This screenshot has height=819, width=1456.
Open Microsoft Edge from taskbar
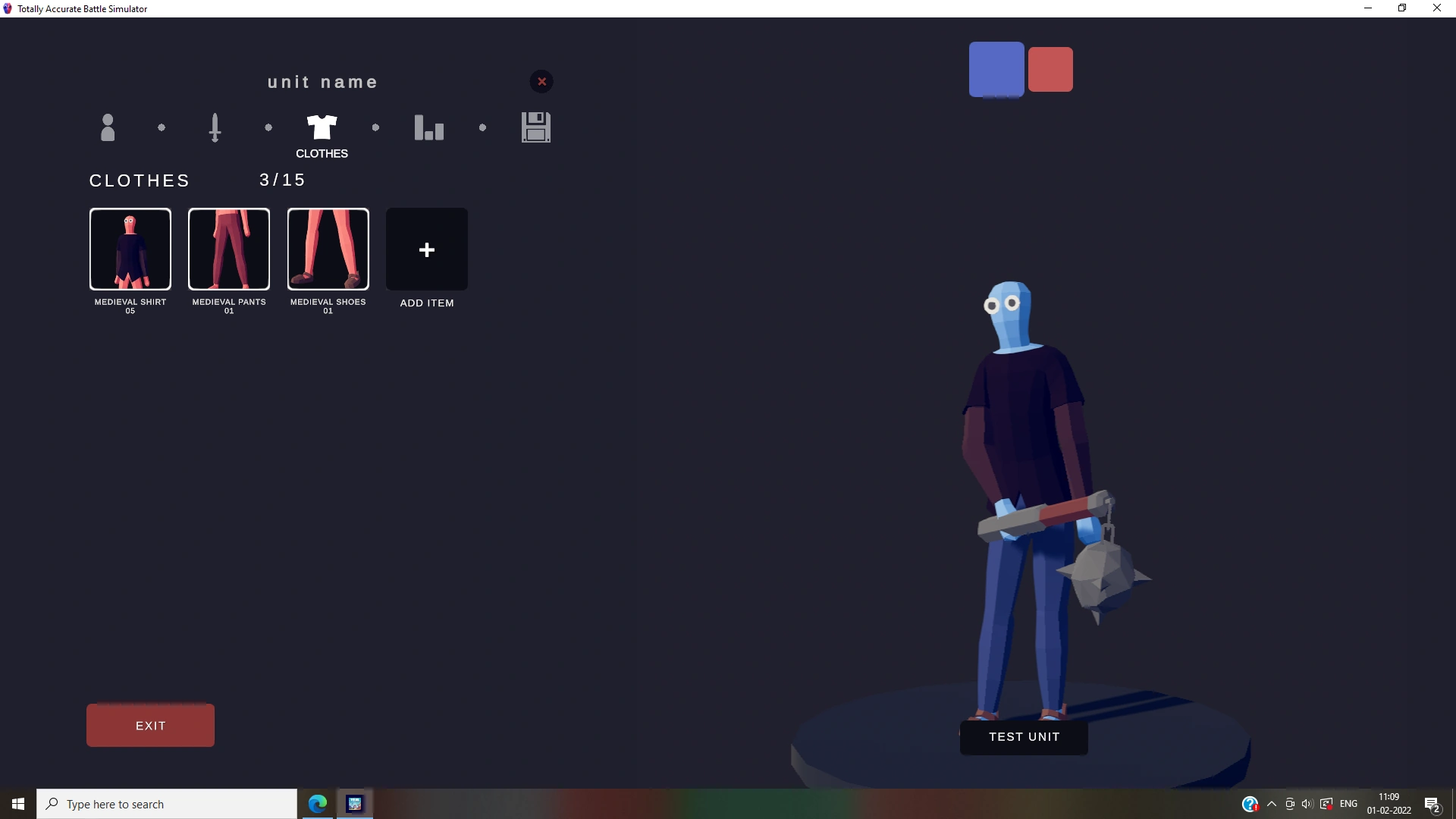click(318, 804)
